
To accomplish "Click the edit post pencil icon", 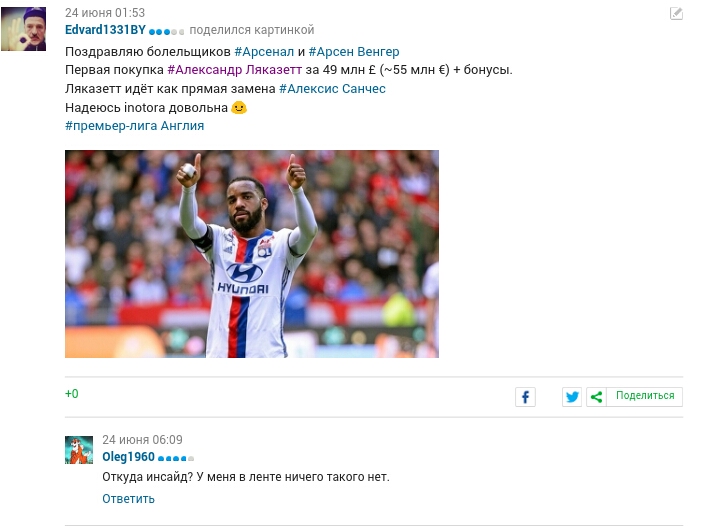I will (x=676, y=13).
